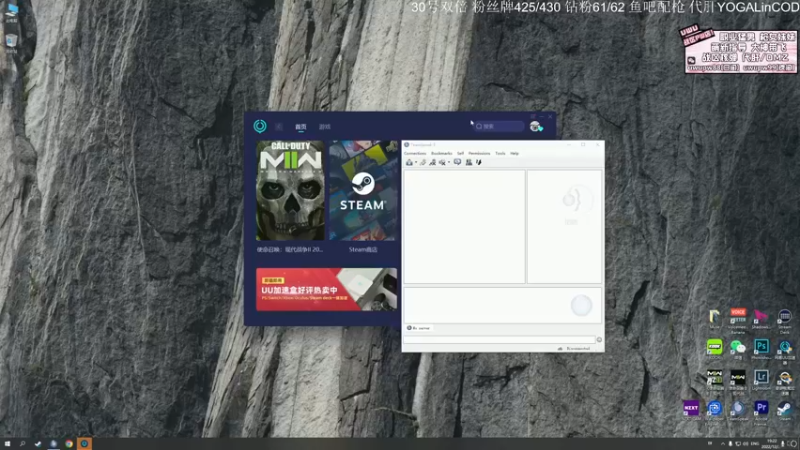Click the highlighted UU accelerator taskbar icon
800x450 pixels.
(84, 444)
